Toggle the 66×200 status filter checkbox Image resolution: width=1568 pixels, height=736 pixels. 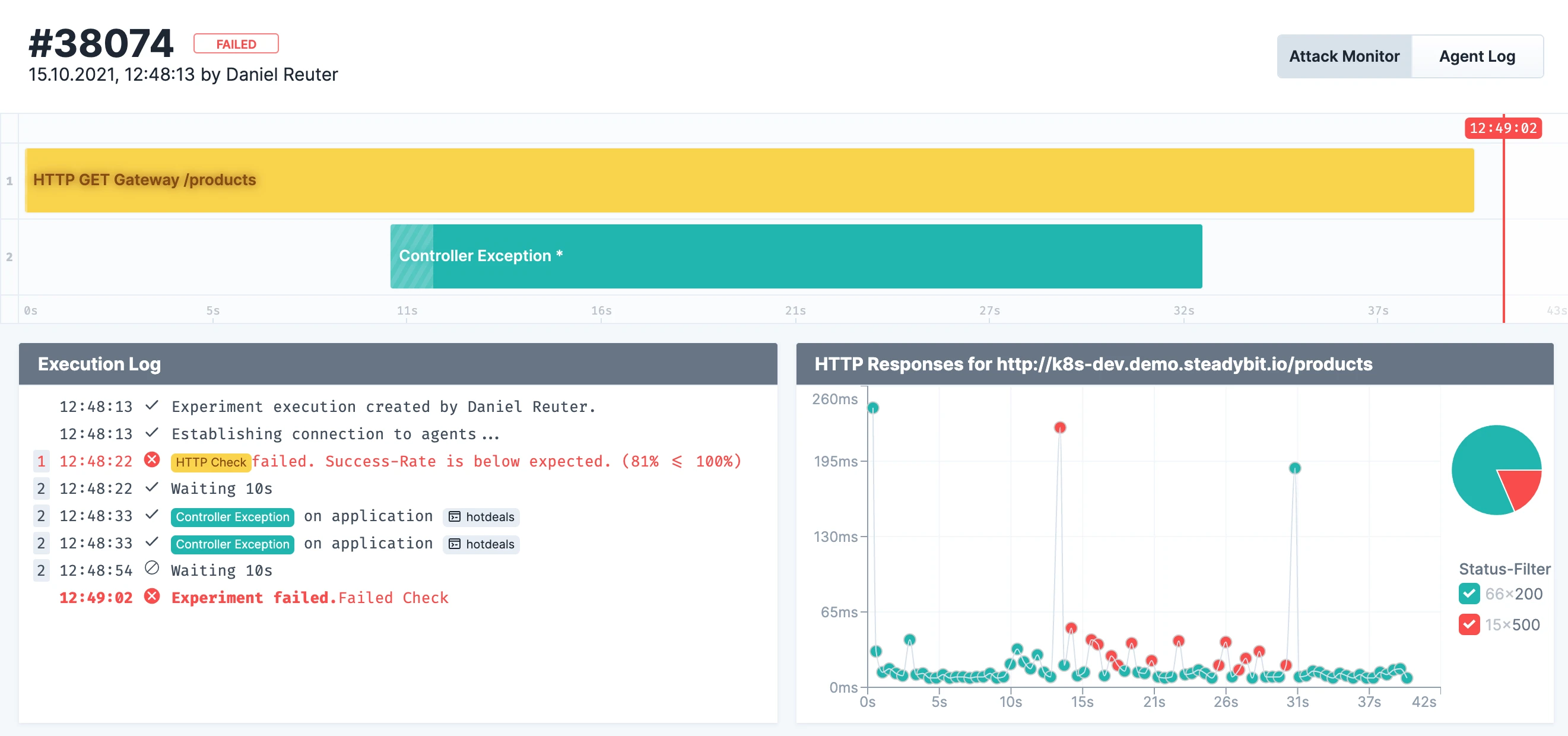click(1469, 594)
